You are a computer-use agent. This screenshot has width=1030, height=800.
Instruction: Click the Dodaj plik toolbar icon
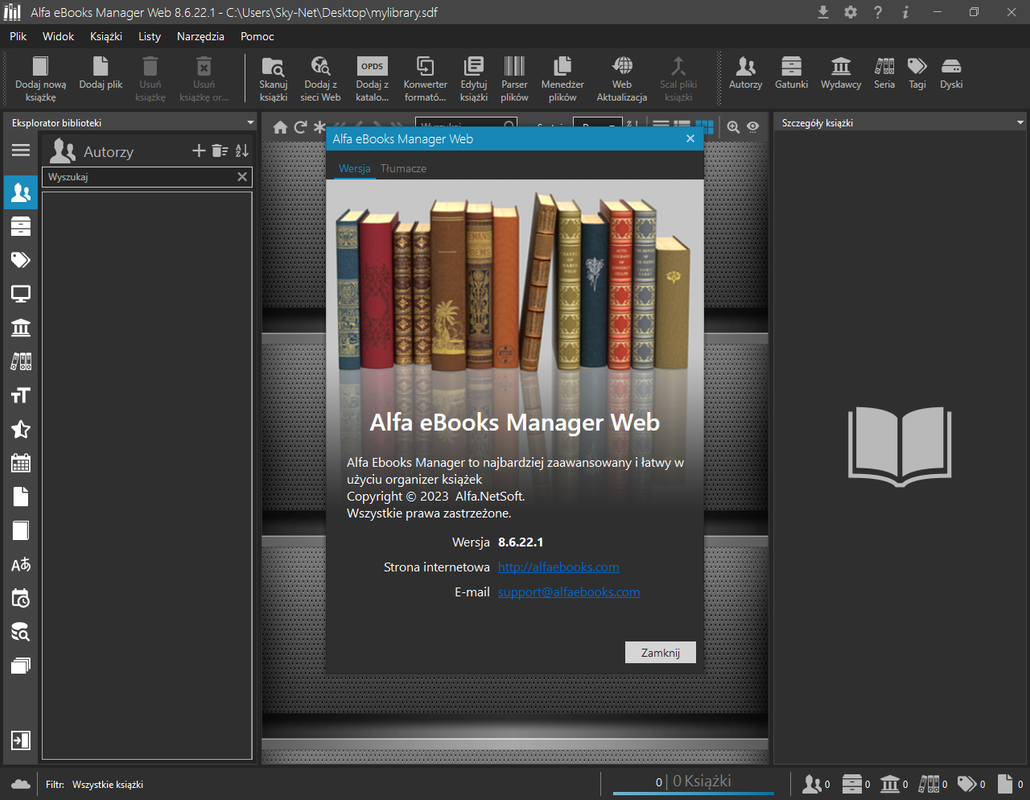100,66
